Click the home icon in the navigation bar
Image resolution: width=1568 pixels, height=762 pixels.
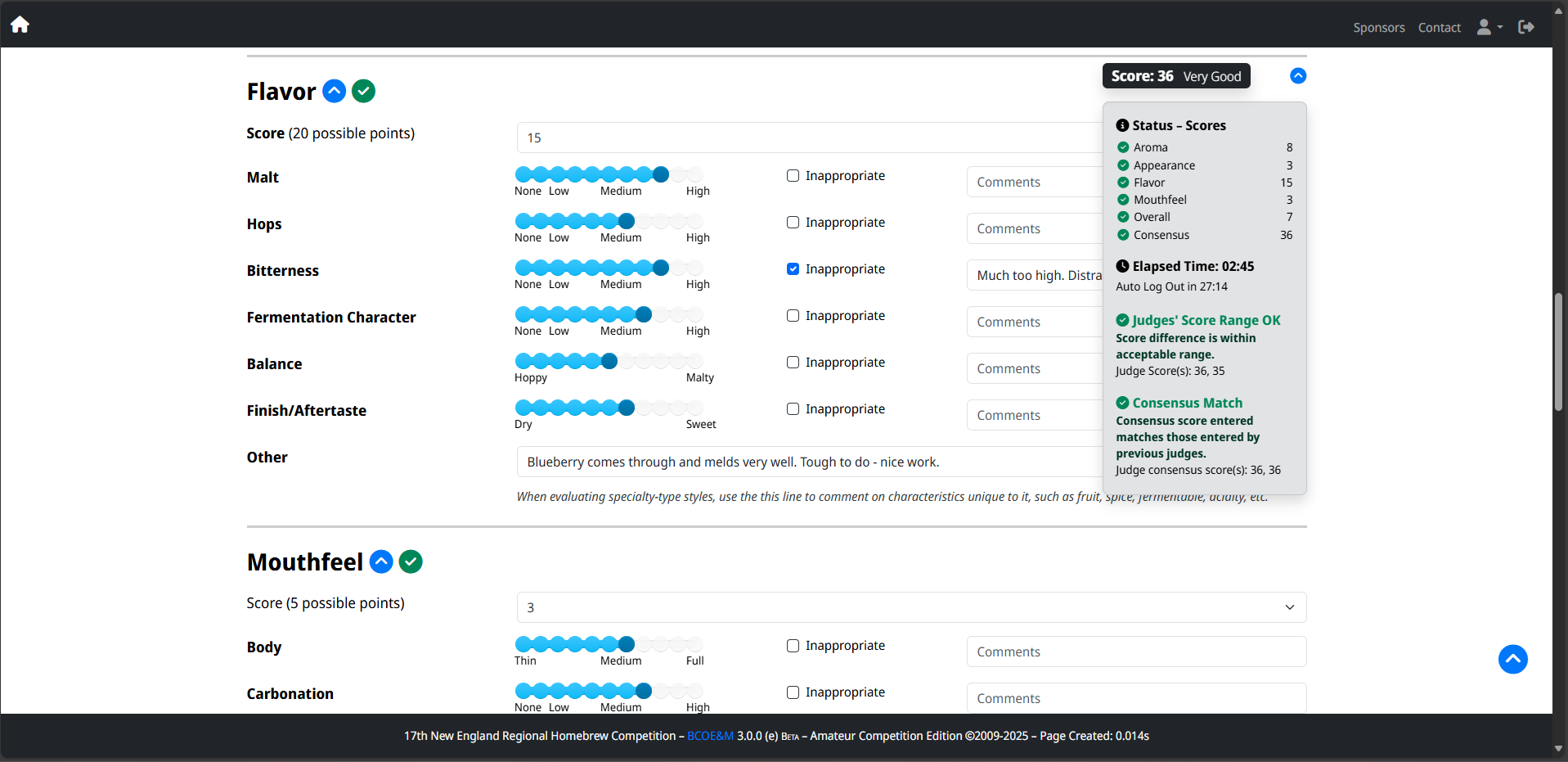tap(19, 25)
